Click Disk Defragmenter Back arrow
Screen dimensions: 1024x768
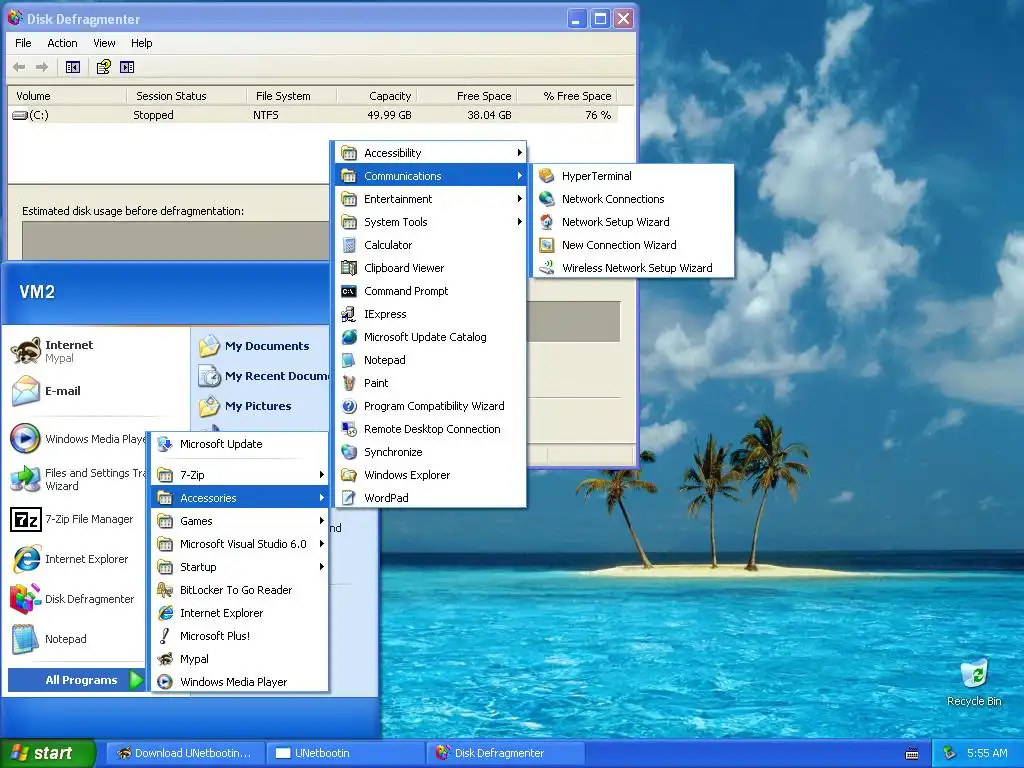click(20, 67)
